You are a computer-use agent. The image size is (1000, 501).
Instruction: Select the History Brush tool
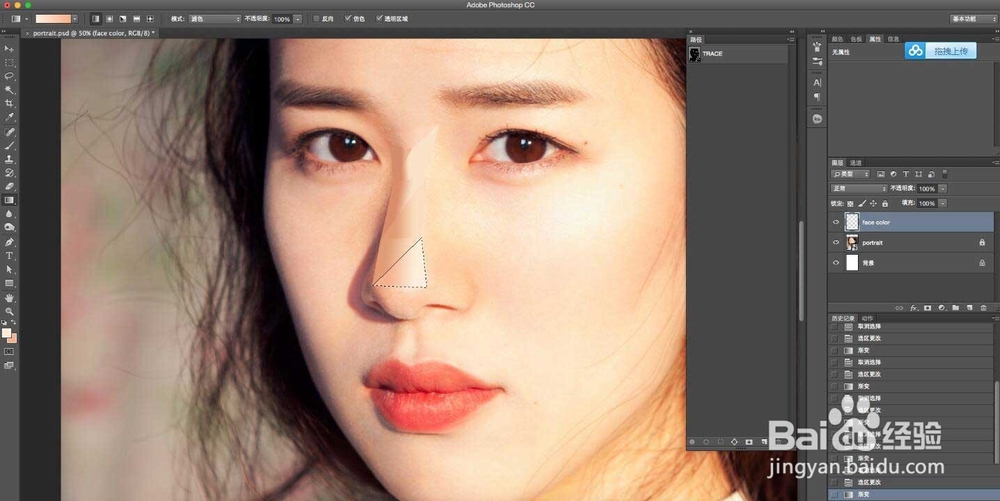click(x=9, y=173)
